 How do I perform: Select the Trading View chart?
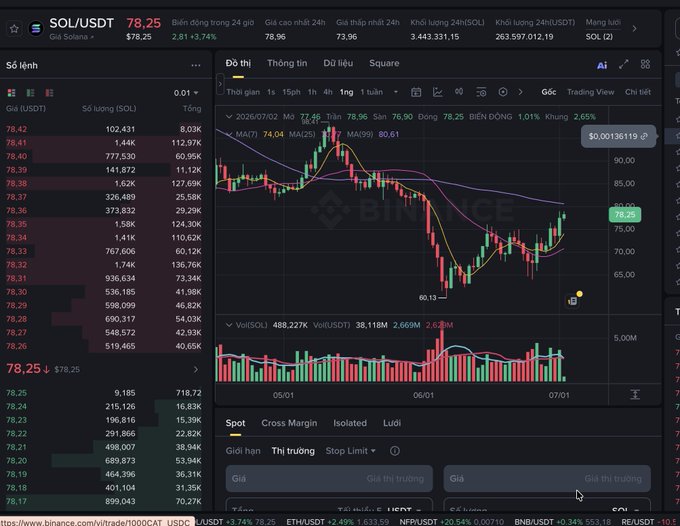(590, 92)
